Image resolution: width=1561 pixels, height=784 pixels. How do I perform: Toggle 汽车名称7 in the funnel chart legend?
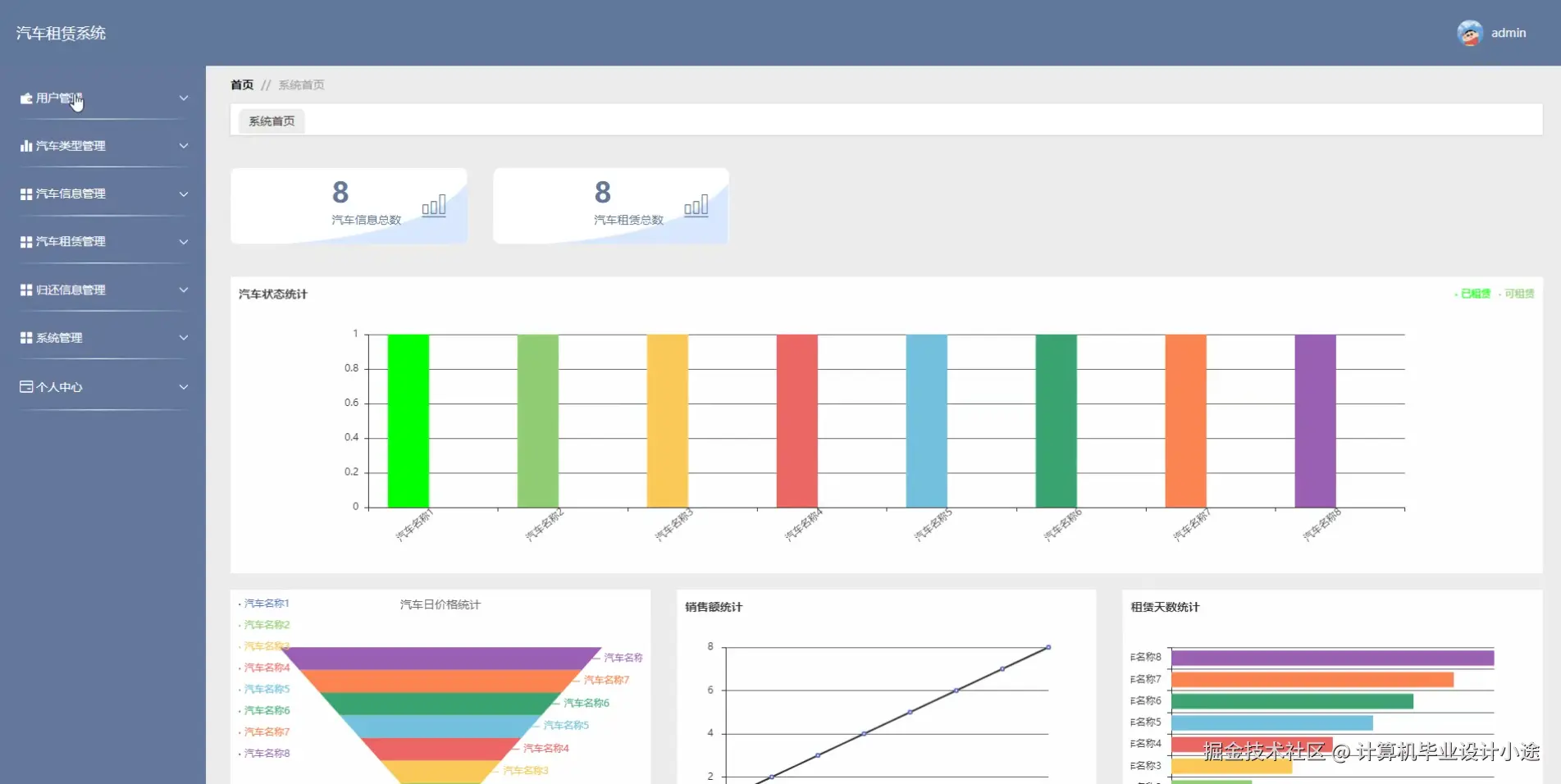click(264, 732)
